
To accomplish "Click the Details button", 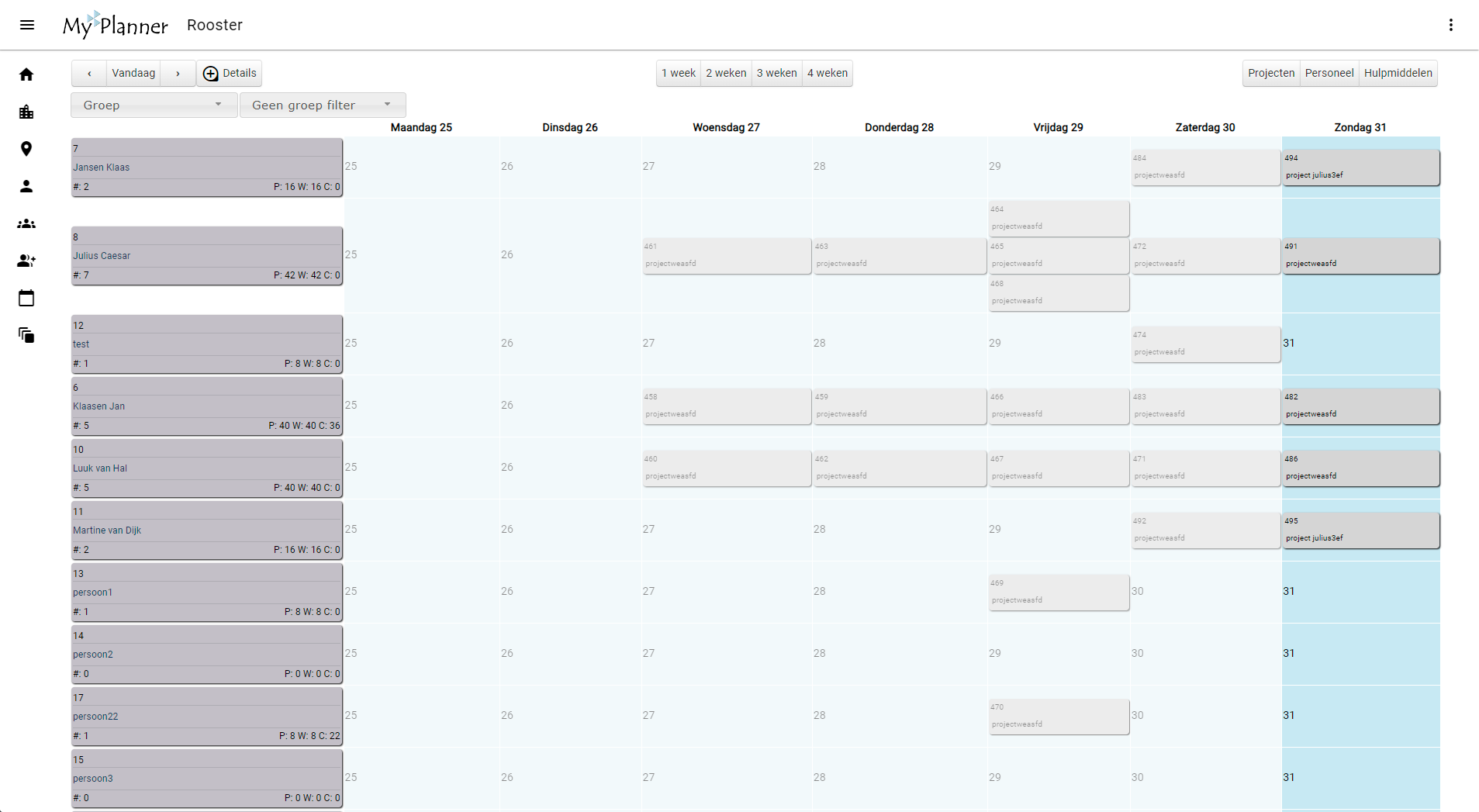I will point(229,73).
